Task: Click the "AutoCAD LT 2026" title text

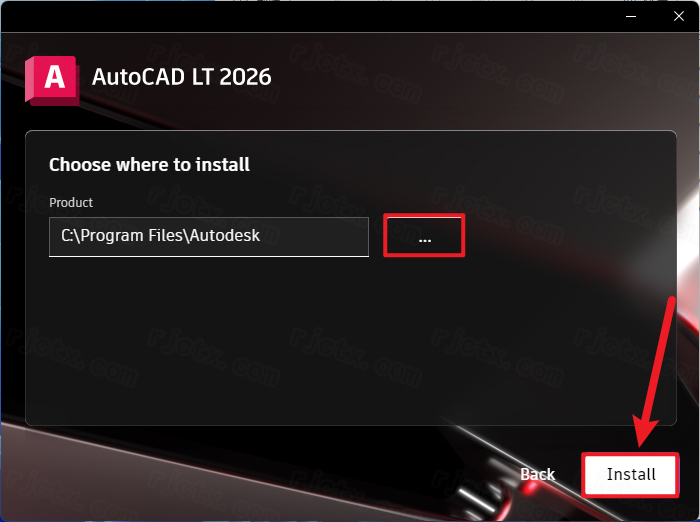Action: [x=181, y=77]
